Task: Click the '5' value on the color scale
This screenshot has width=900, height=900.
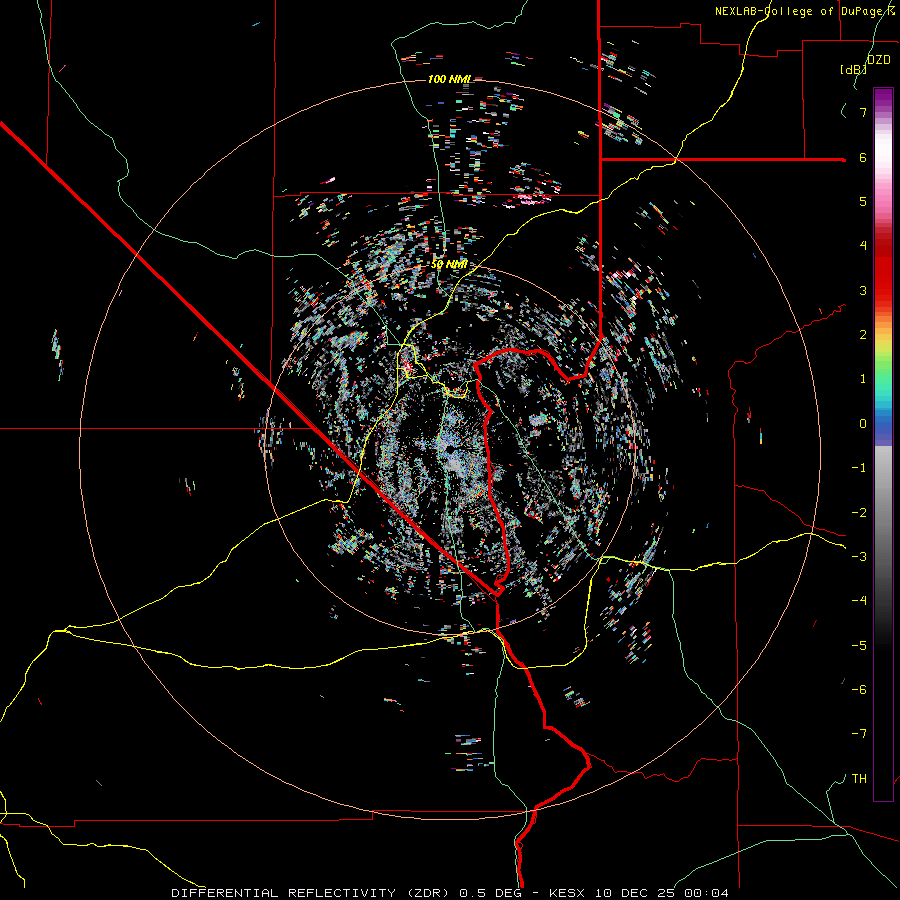Action: tap(863, 201)
